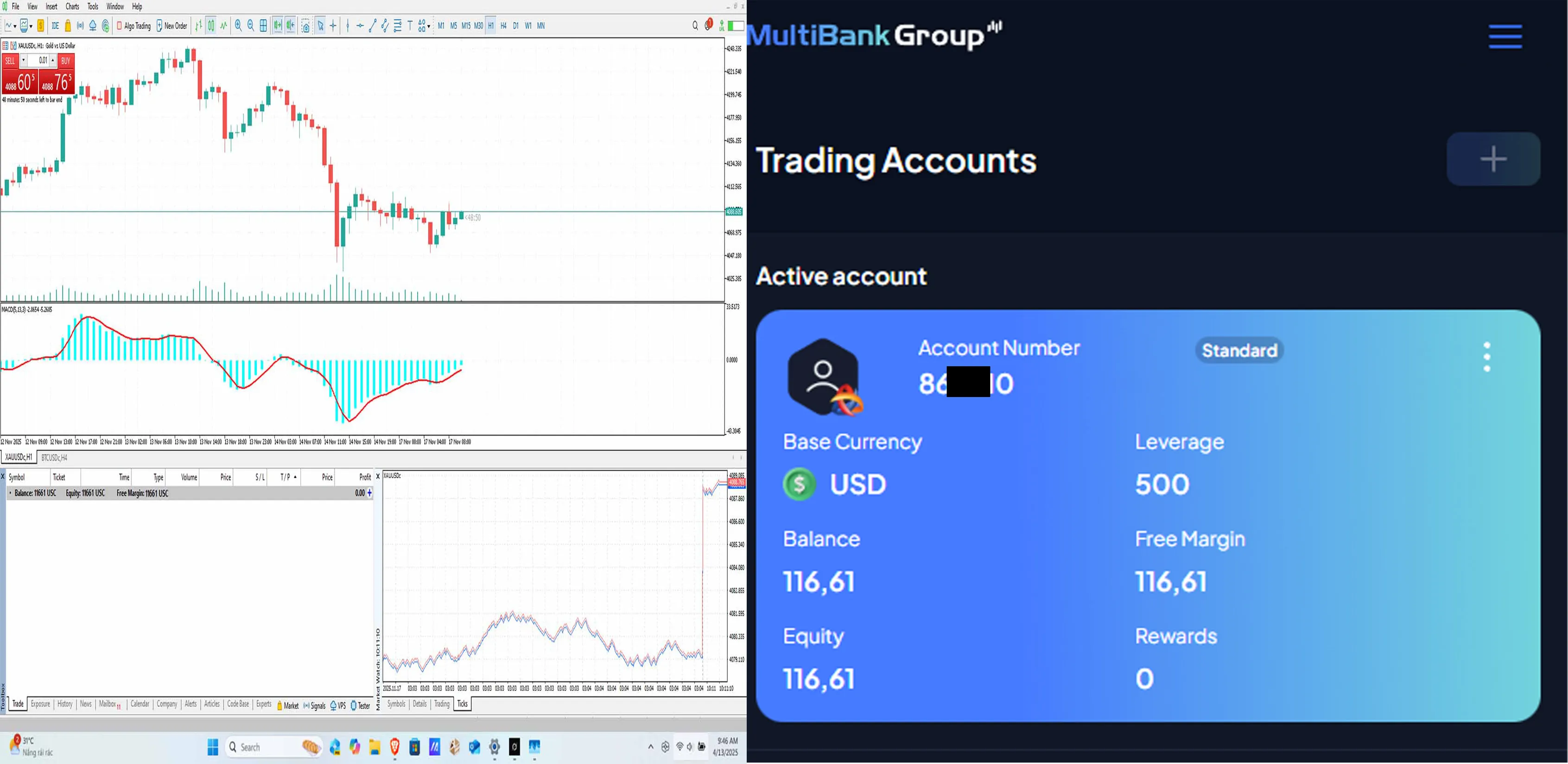
Task: Switch chart to bar chart style
Action: (x=198, y=25)
